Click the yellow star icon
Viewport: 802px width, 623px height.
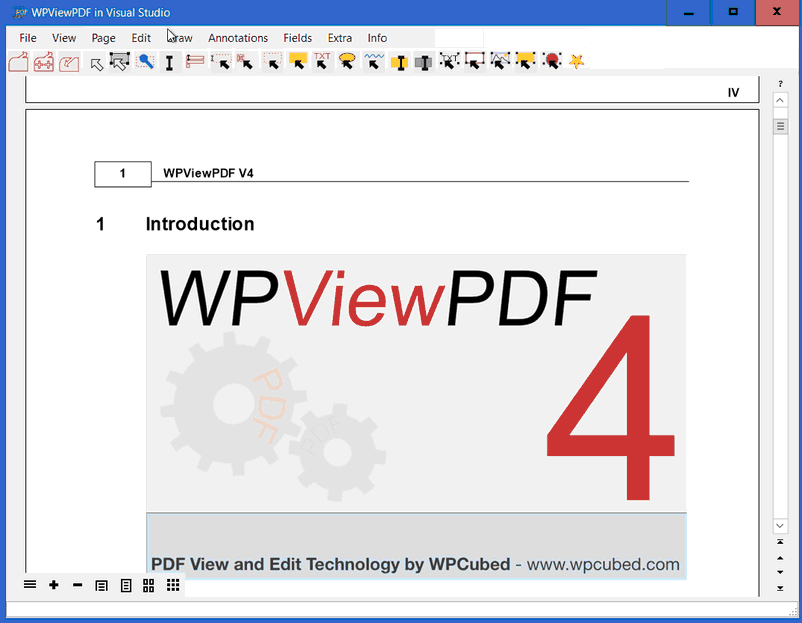coord(576,62)
